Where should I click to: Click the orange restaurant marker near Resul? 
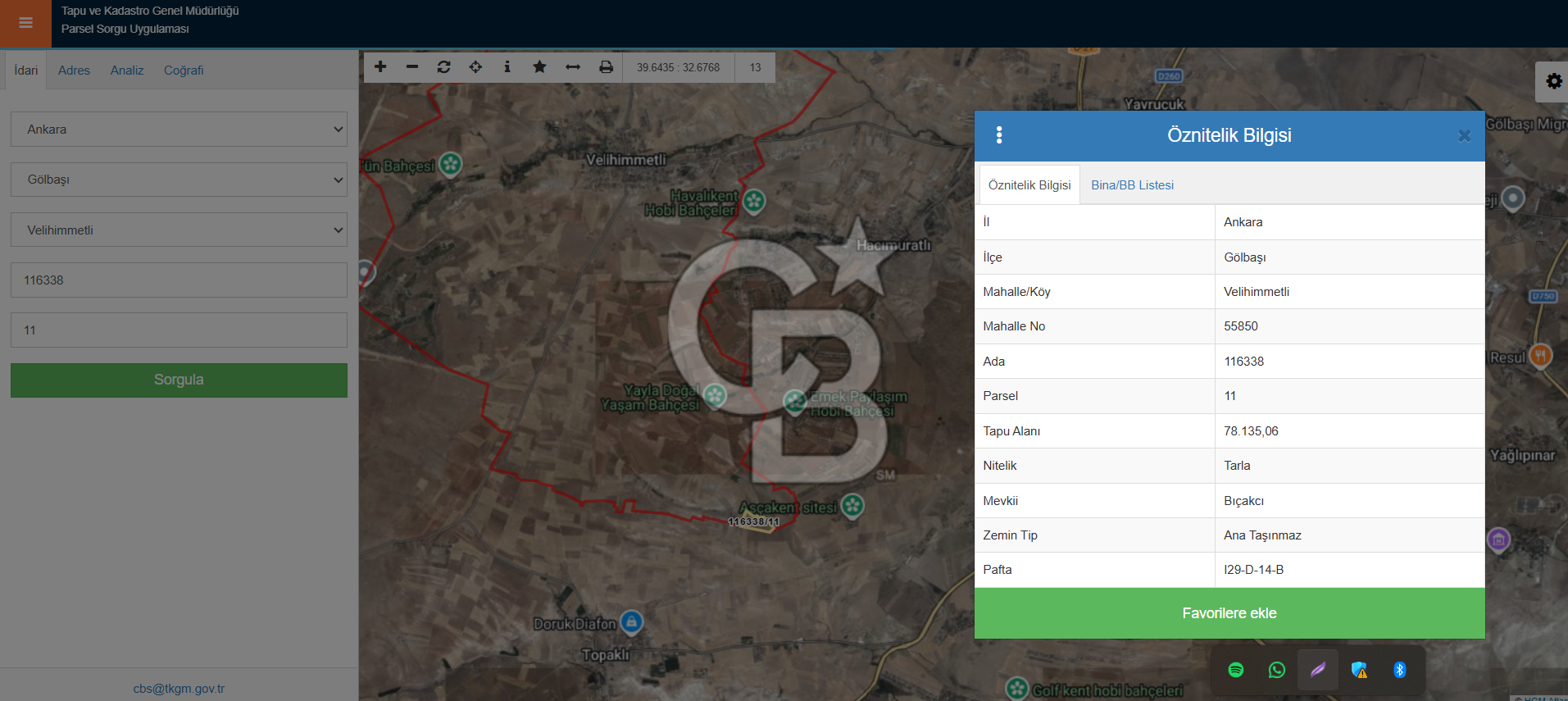click(1541, 356)
